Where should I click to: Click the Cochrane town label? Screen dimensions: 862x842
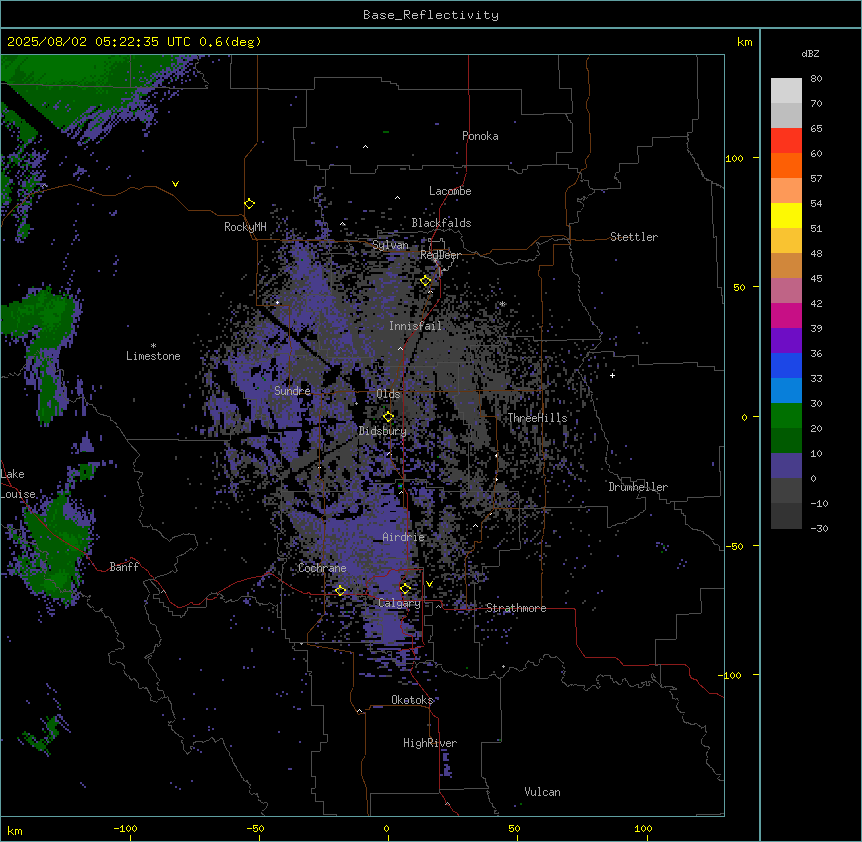322,568
